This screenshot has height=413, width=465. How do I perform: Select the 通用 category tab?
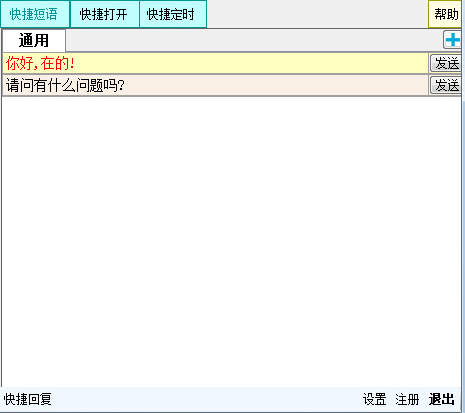(x=34, y=41)
